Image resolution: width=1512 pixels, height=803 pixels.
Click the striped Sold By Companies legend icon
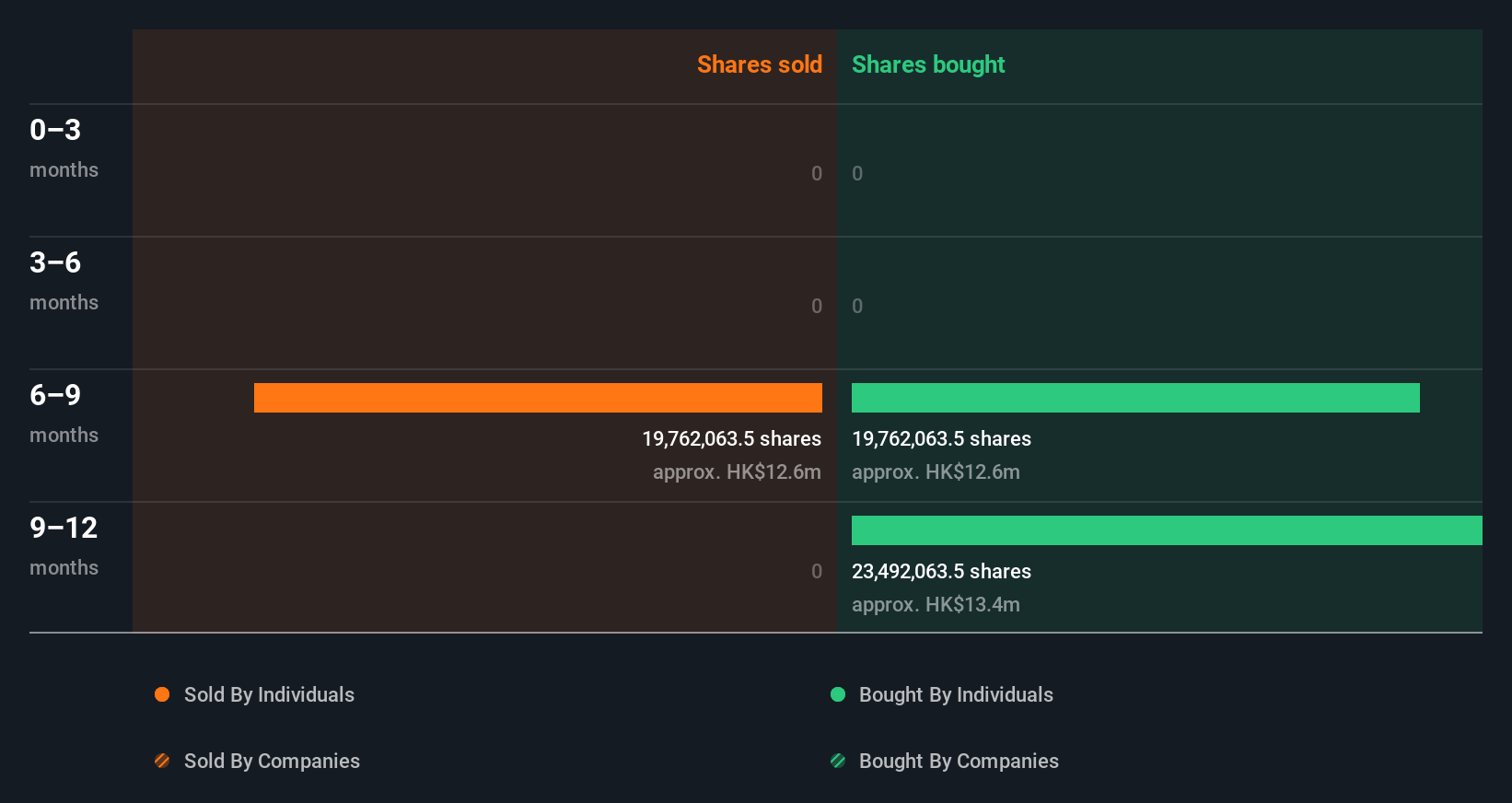point(162,761)
